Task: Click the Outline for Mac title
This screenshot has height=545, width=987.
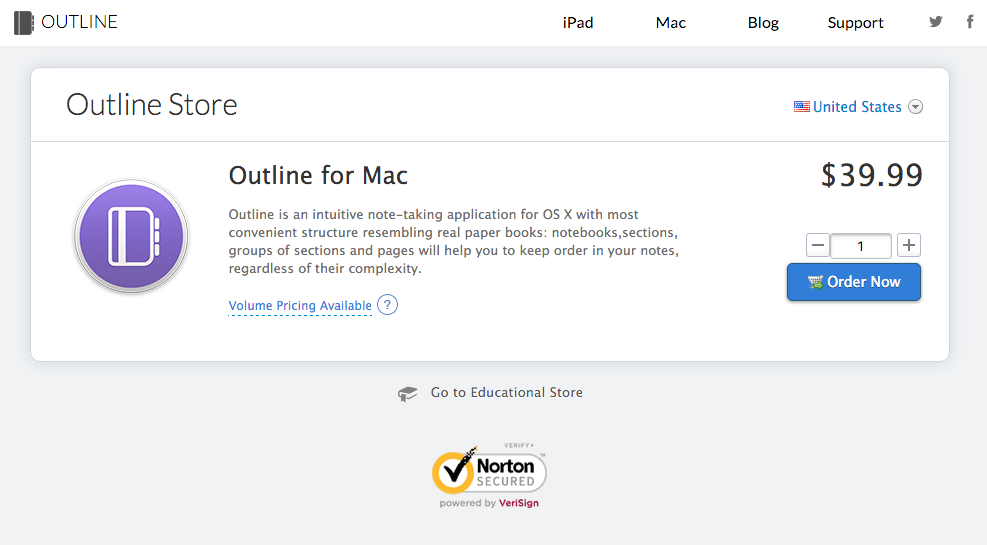Action: pos(318,176)
